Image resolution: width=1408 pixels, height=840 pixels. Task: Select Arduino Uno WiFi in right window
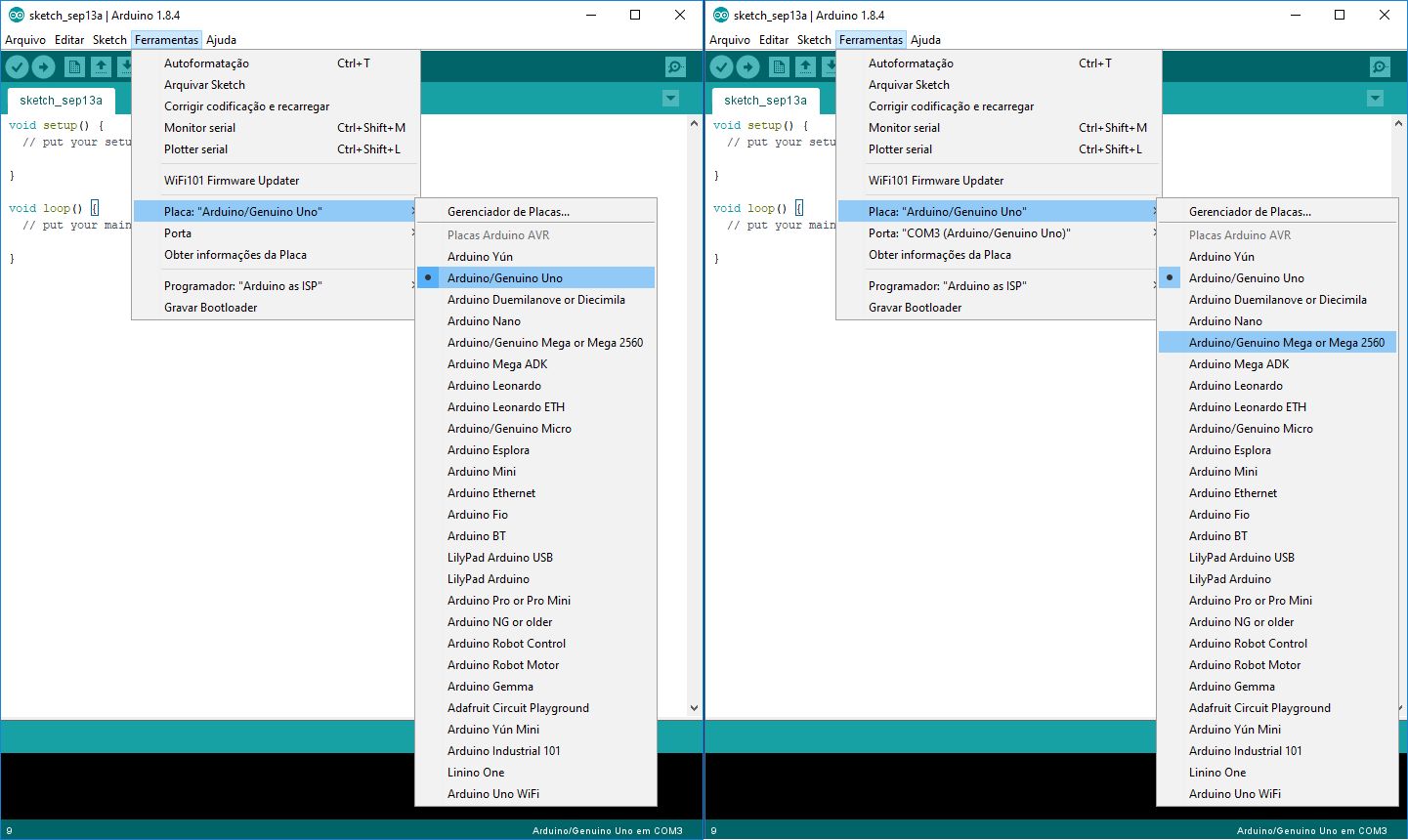1277,794
